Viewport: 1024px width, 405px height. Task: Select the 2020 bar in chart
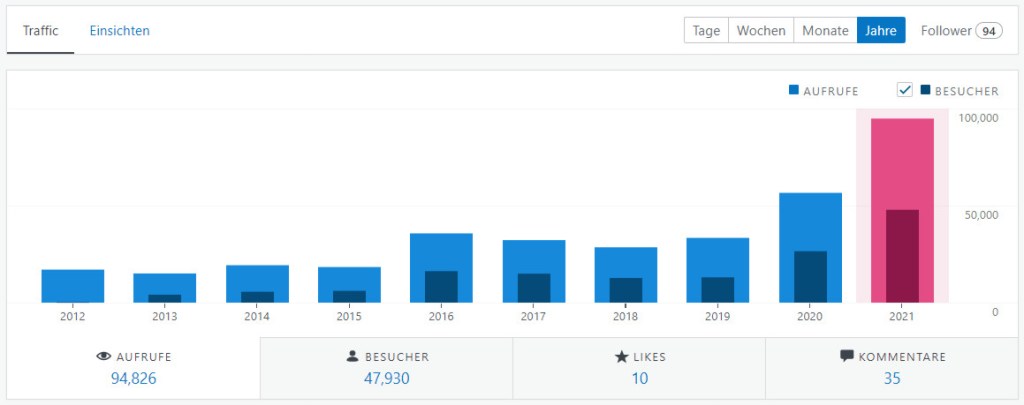pos(810,247)
